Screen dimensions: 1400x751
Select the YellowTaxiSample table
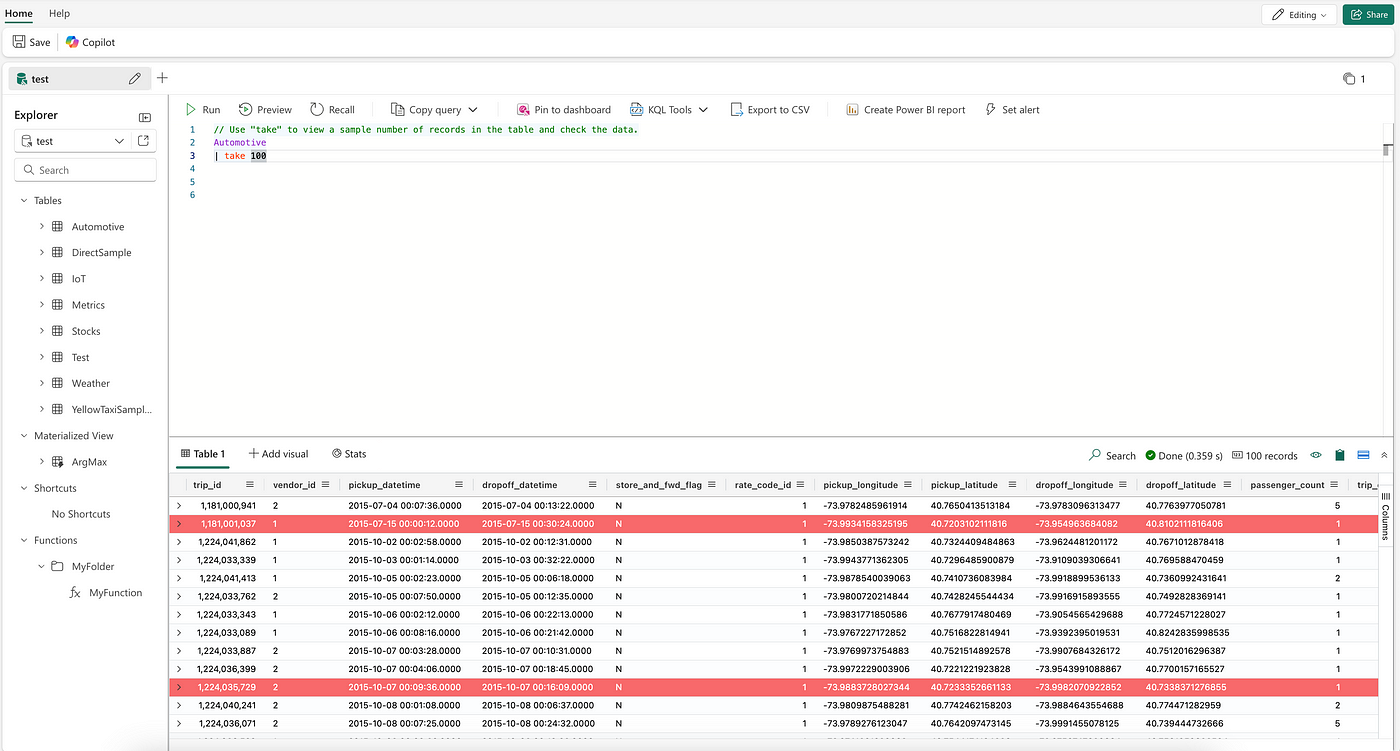pyautogui.click(x=111, y=410)
